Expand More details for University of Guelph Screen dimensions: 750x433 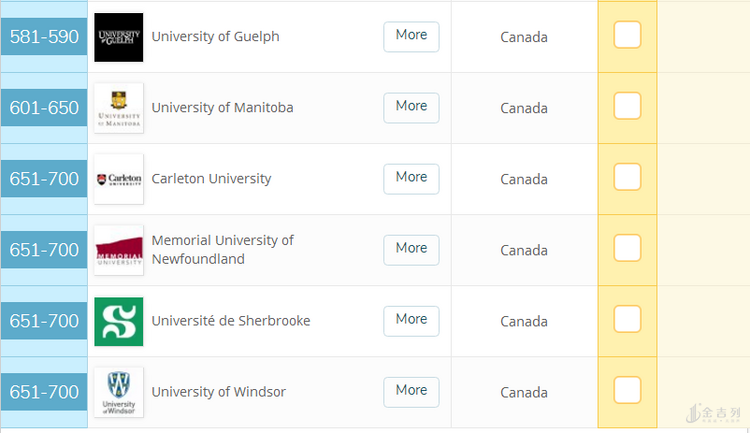(x=411, y=36)
